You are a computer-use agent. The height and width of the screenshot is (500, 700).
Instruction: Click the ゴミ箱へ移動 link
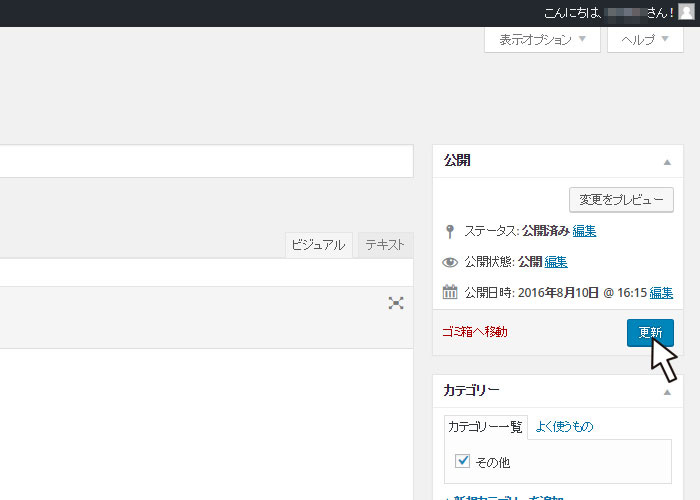475,332
